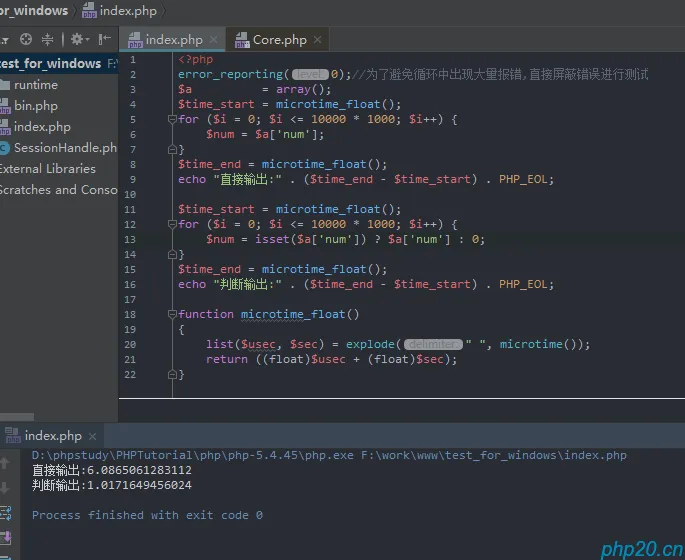Close the index.php run console tab
Viewport: 685px width, 560px height.
pyautogui.click(x=92, y=436)
